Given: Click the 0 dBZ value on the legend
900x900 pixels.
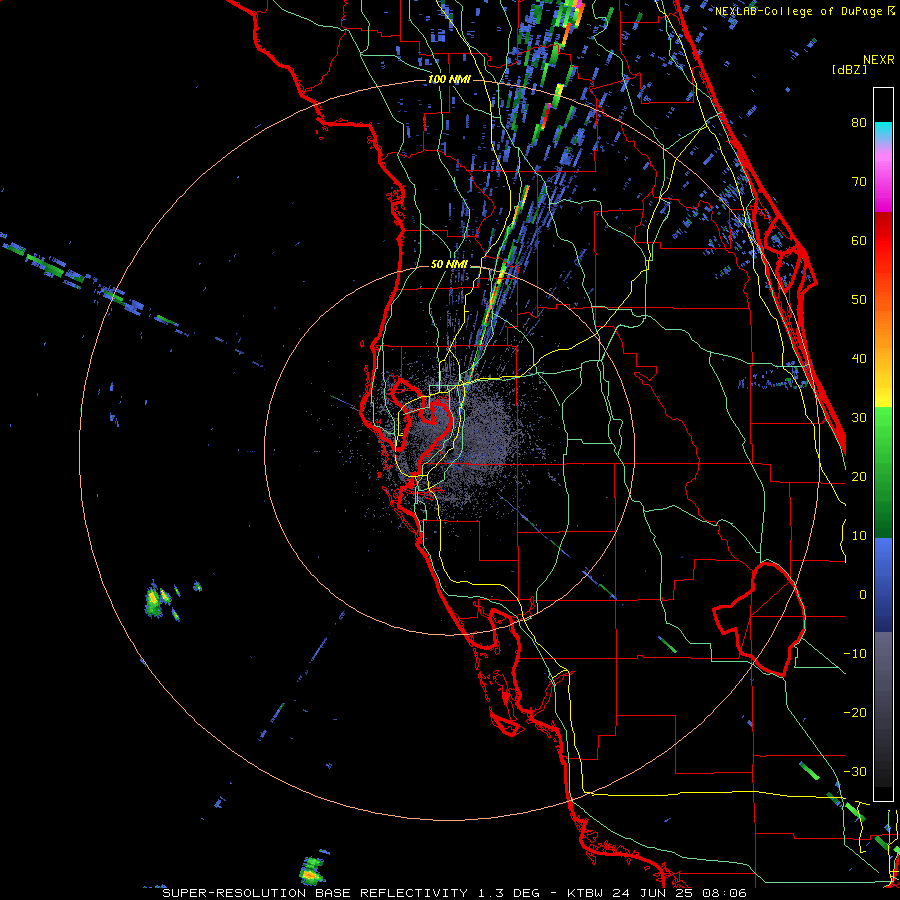Looking at the screenshot, I should (x=862, y=595).
